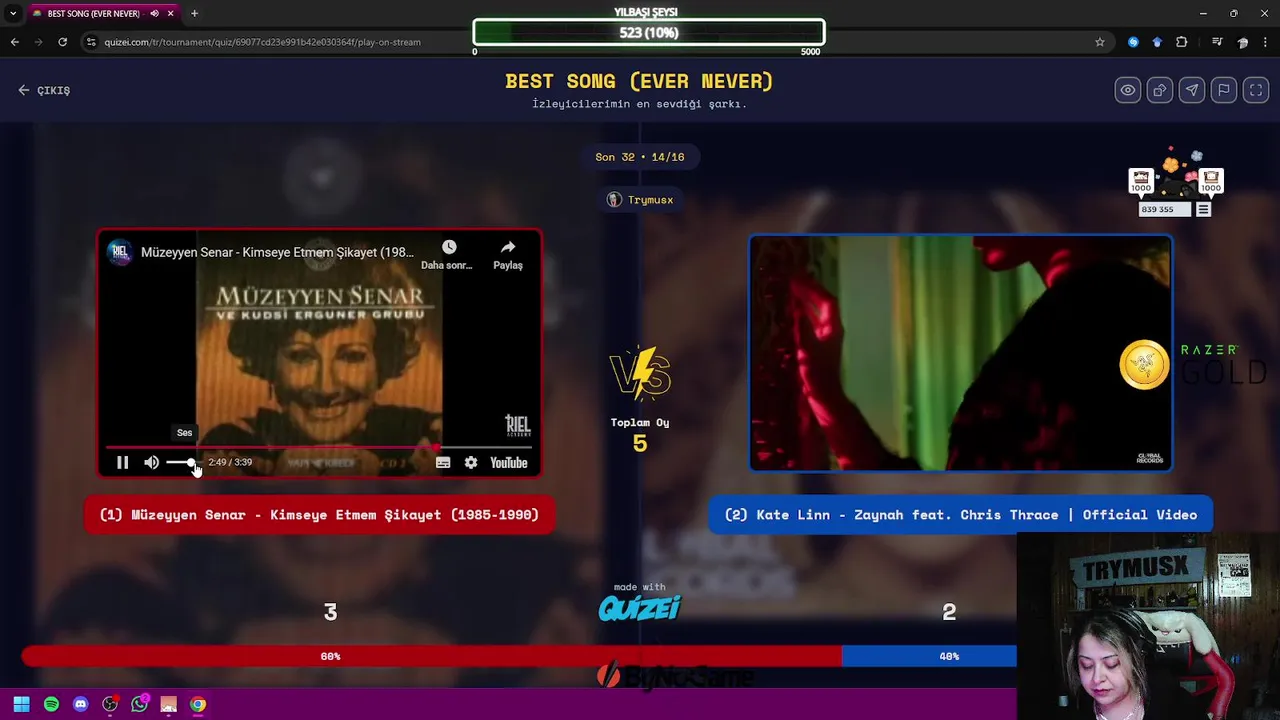Click the blue arrow extension icon
Viewport: 1280px width, 720px height.
point(1157,42)
